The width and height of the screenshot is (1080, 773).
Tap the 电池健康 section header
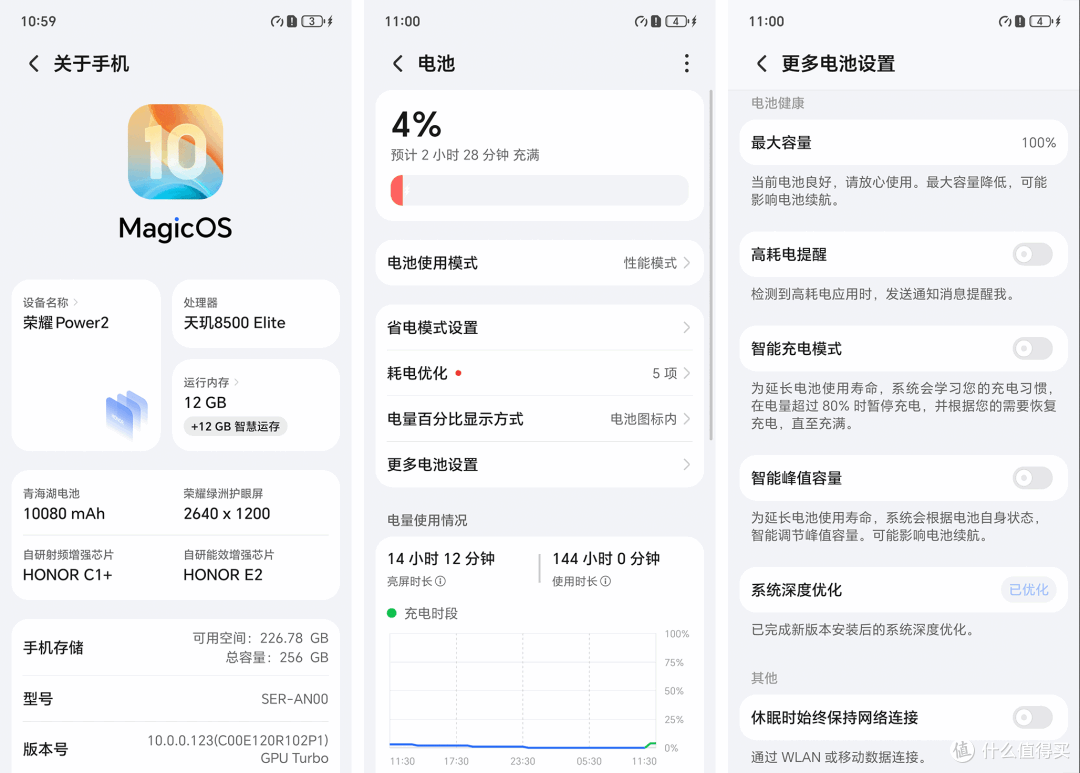778,103
